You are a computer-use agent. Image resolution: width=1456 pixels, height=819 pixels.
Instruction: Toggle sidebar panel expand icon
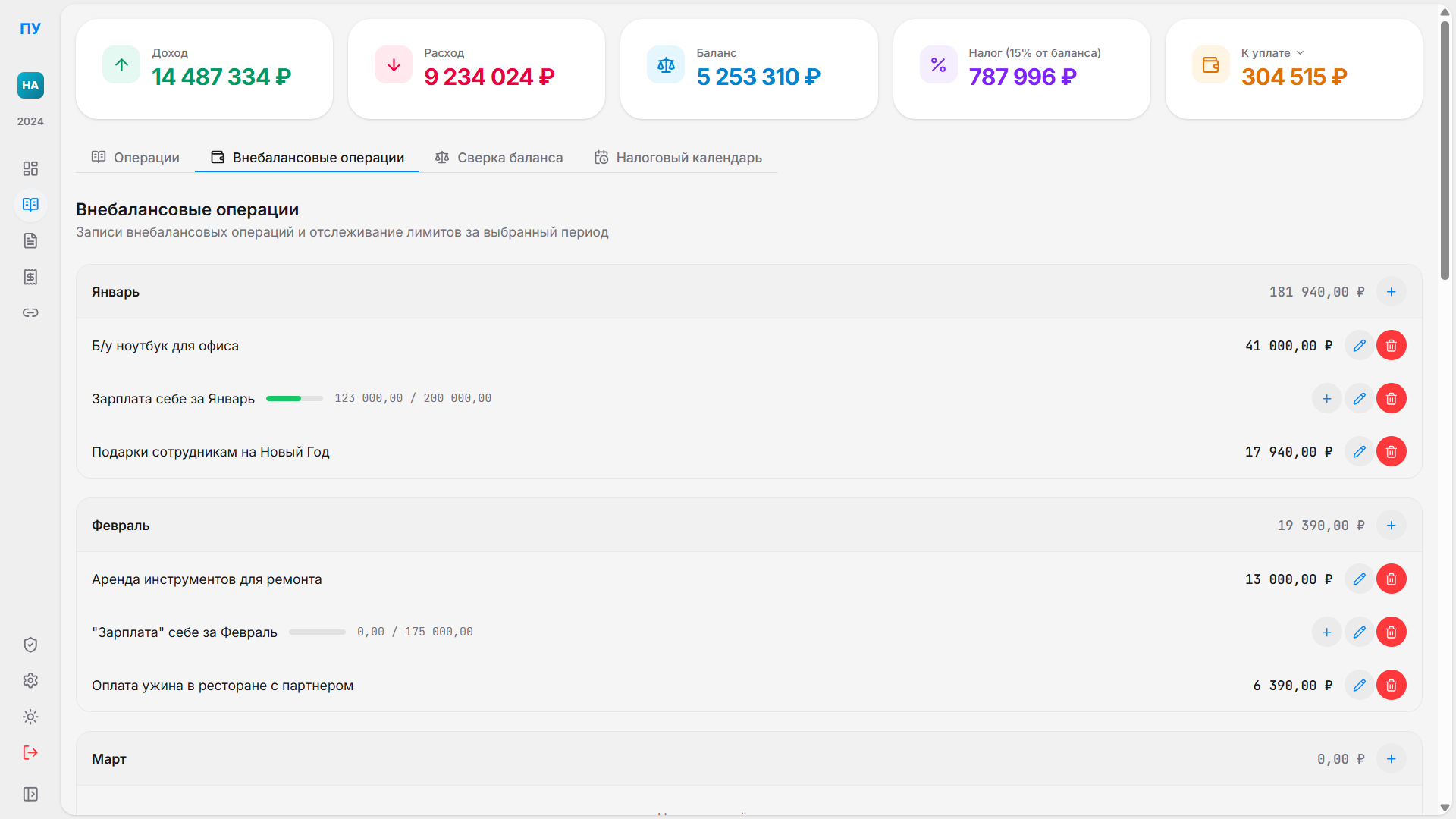(30, 794)
